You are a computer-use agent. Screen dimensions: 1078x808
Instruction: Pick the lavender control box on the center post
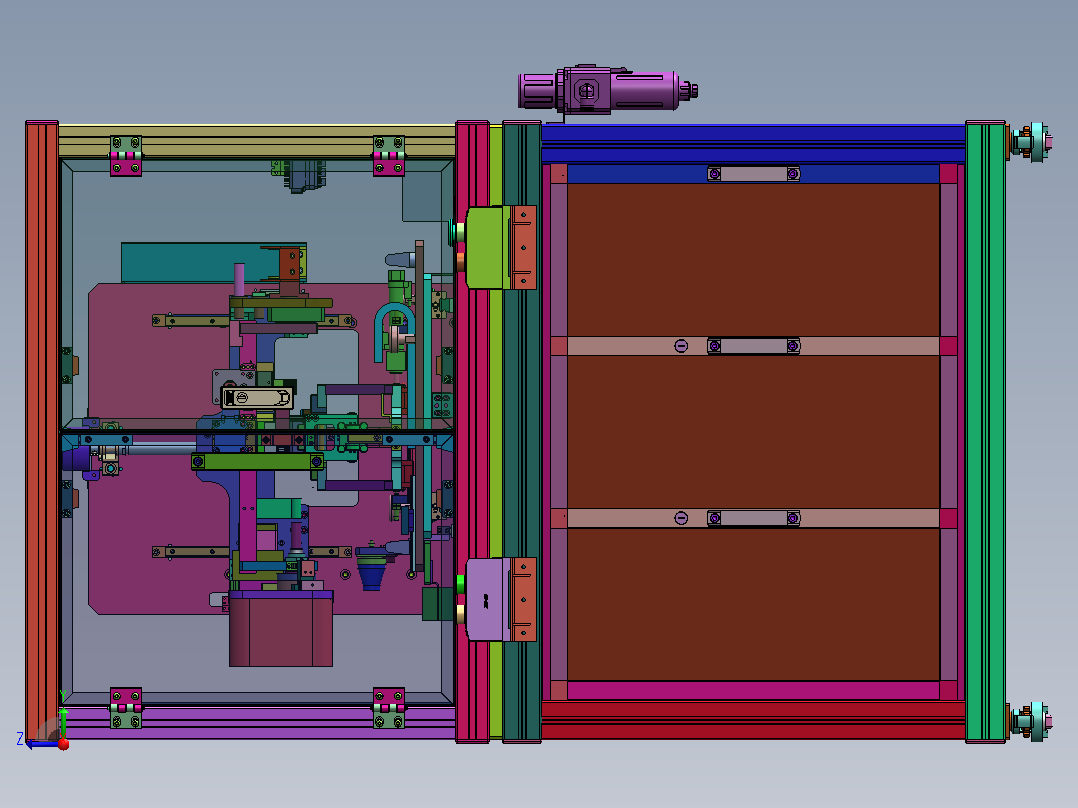[x=488, y=600]
